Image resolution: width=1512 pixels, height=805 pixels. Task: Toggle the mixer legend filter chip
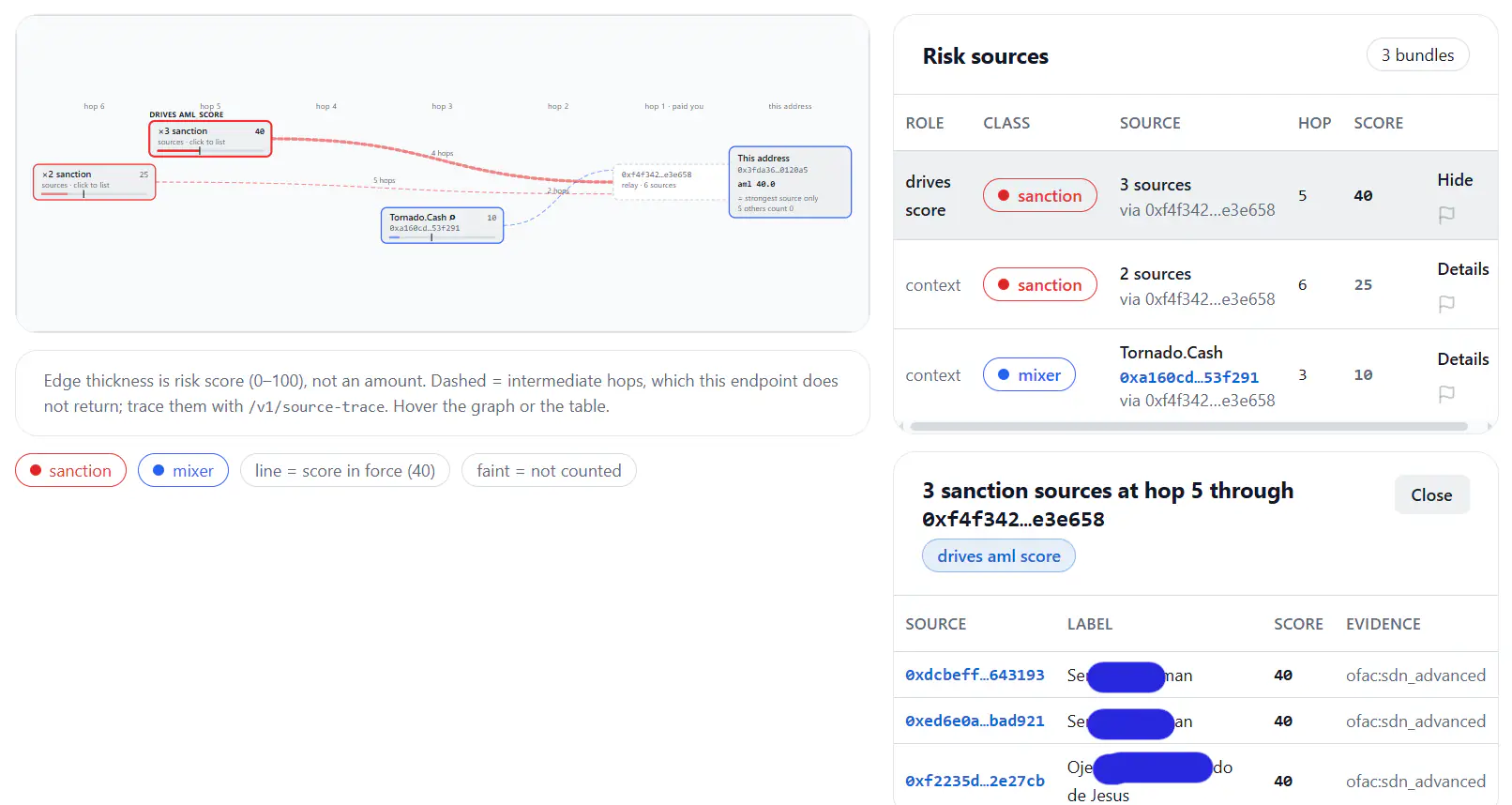pyautogui.click(x=183, y=470)
